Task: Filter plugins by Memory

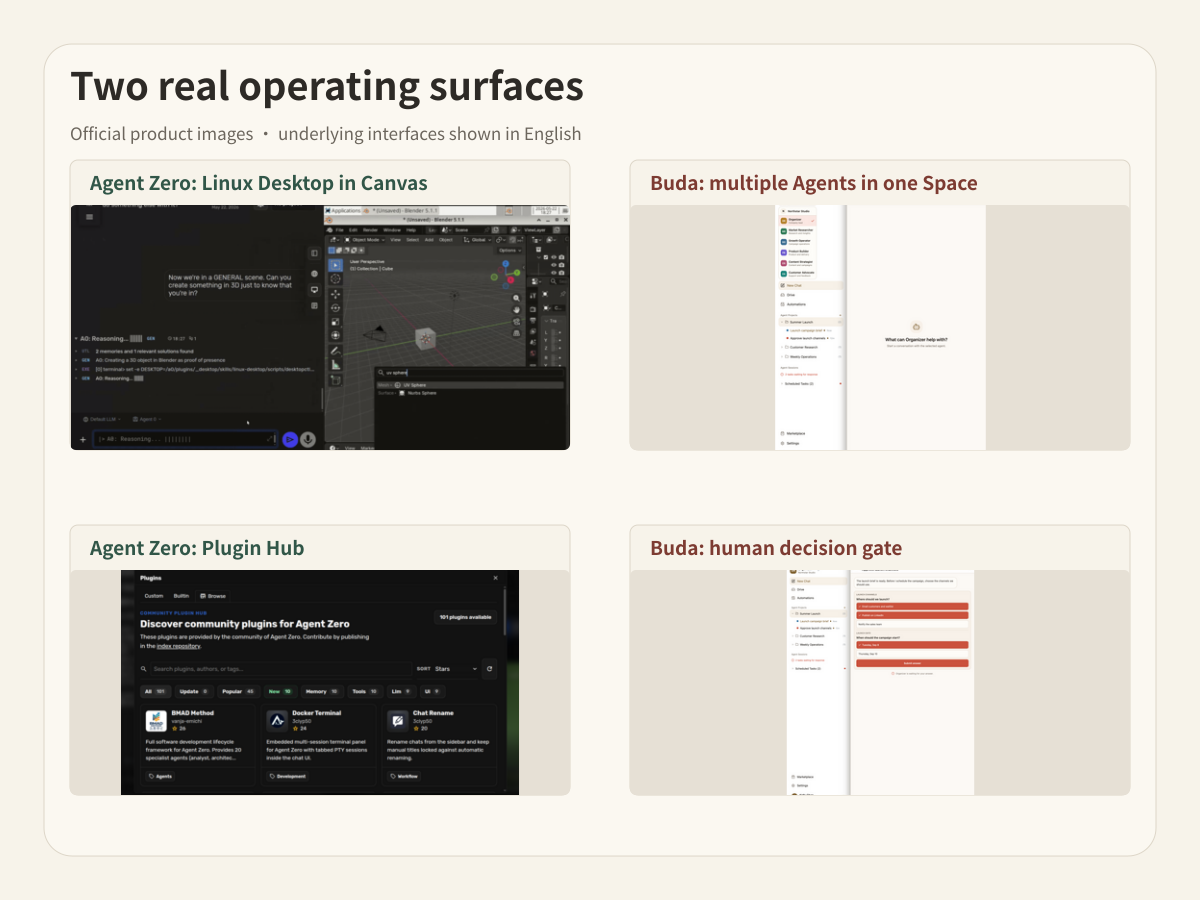Action: (322, 692)
